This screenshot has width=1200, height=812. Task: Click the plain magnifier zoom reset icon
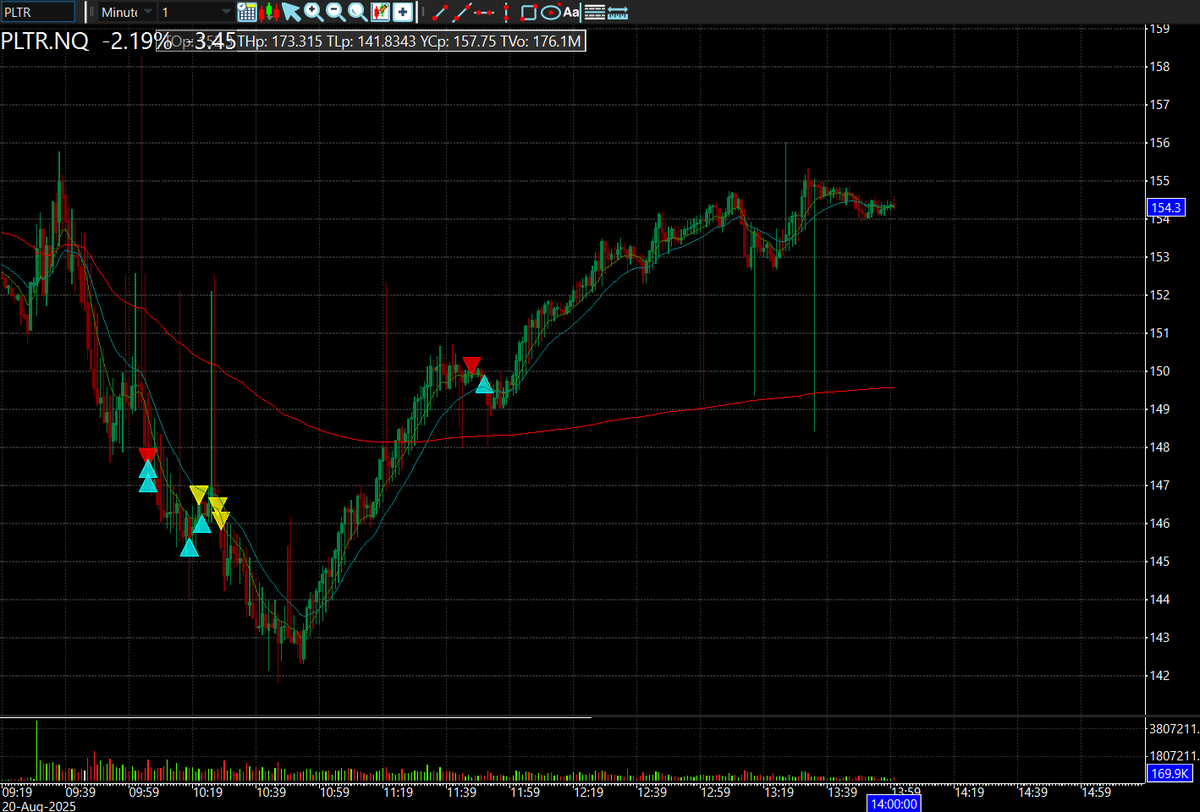click(357, 12)
